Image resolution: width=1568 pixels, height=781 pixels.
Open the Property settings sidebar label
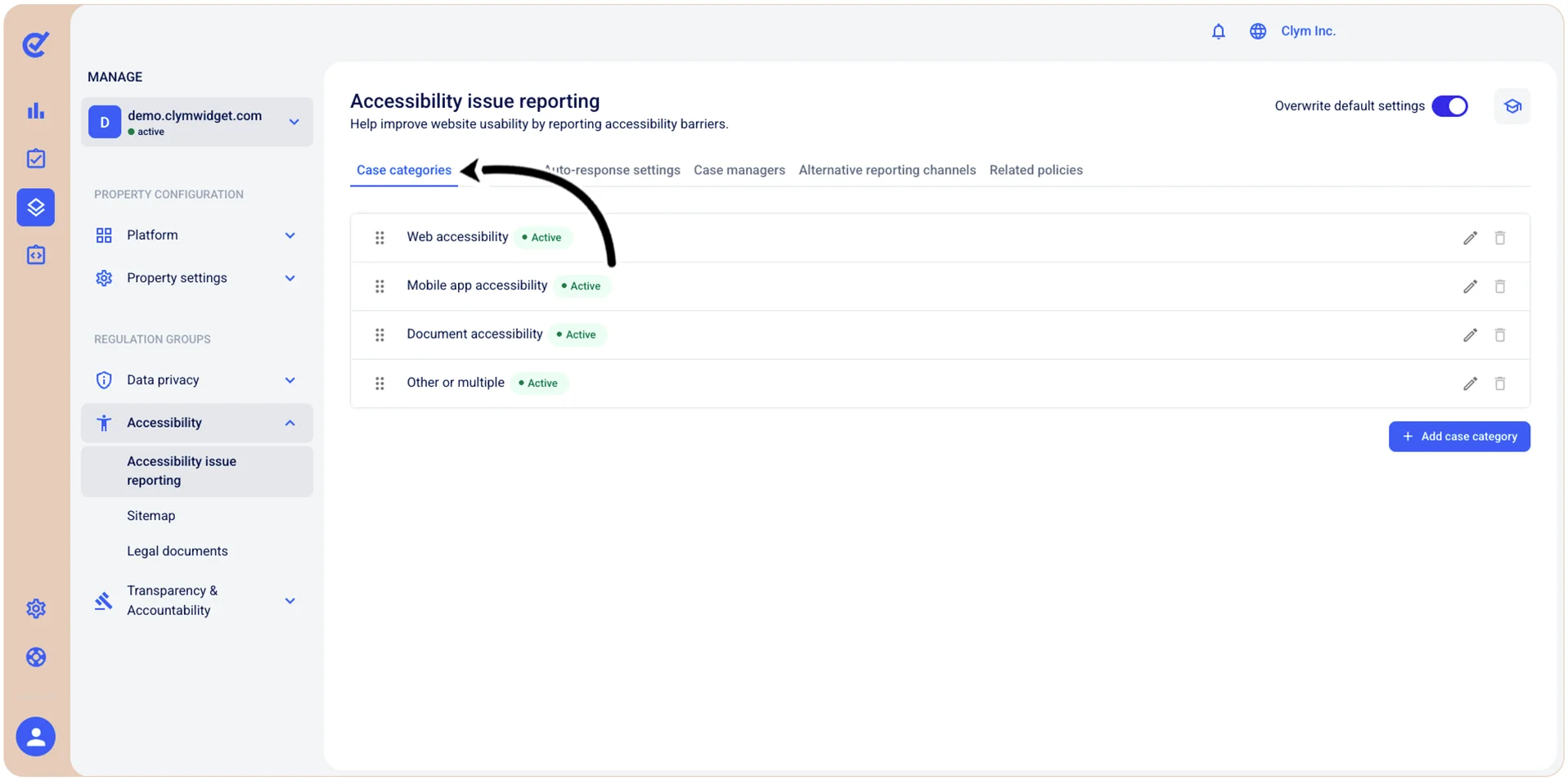pos(177,278)
